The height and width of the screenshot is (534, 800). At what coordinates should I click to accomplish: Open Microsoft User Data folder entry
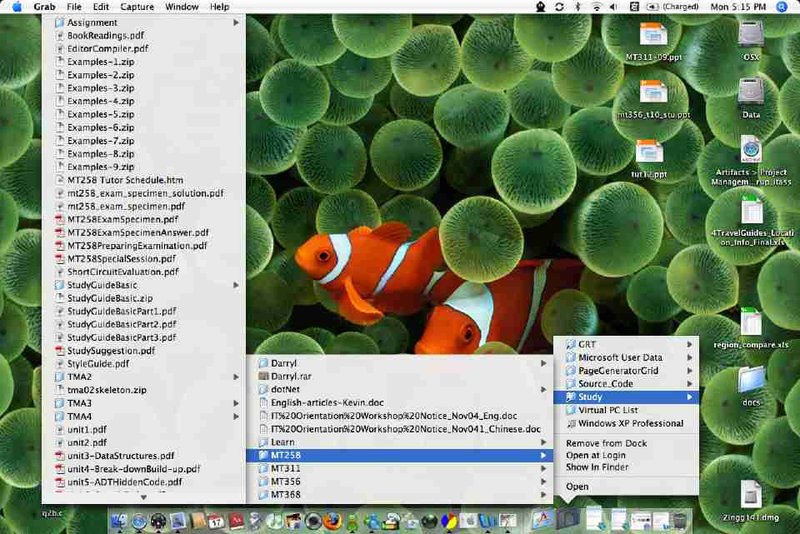[x=626, y=358]
